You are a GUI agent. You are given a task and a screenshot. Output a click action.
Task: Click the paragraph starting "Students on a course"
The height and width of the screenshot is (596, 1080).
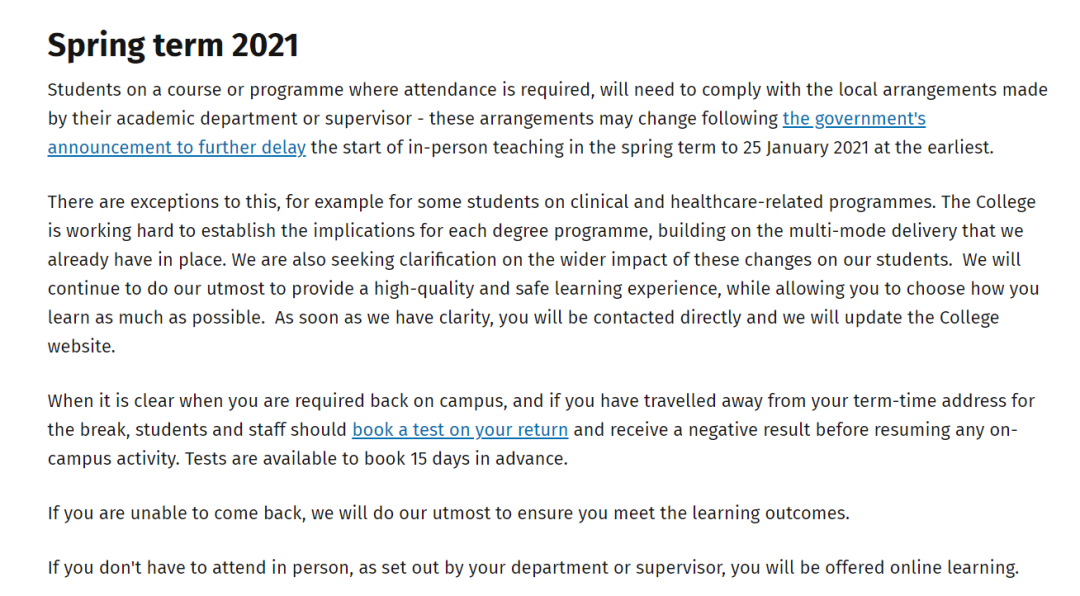[548, 119]
